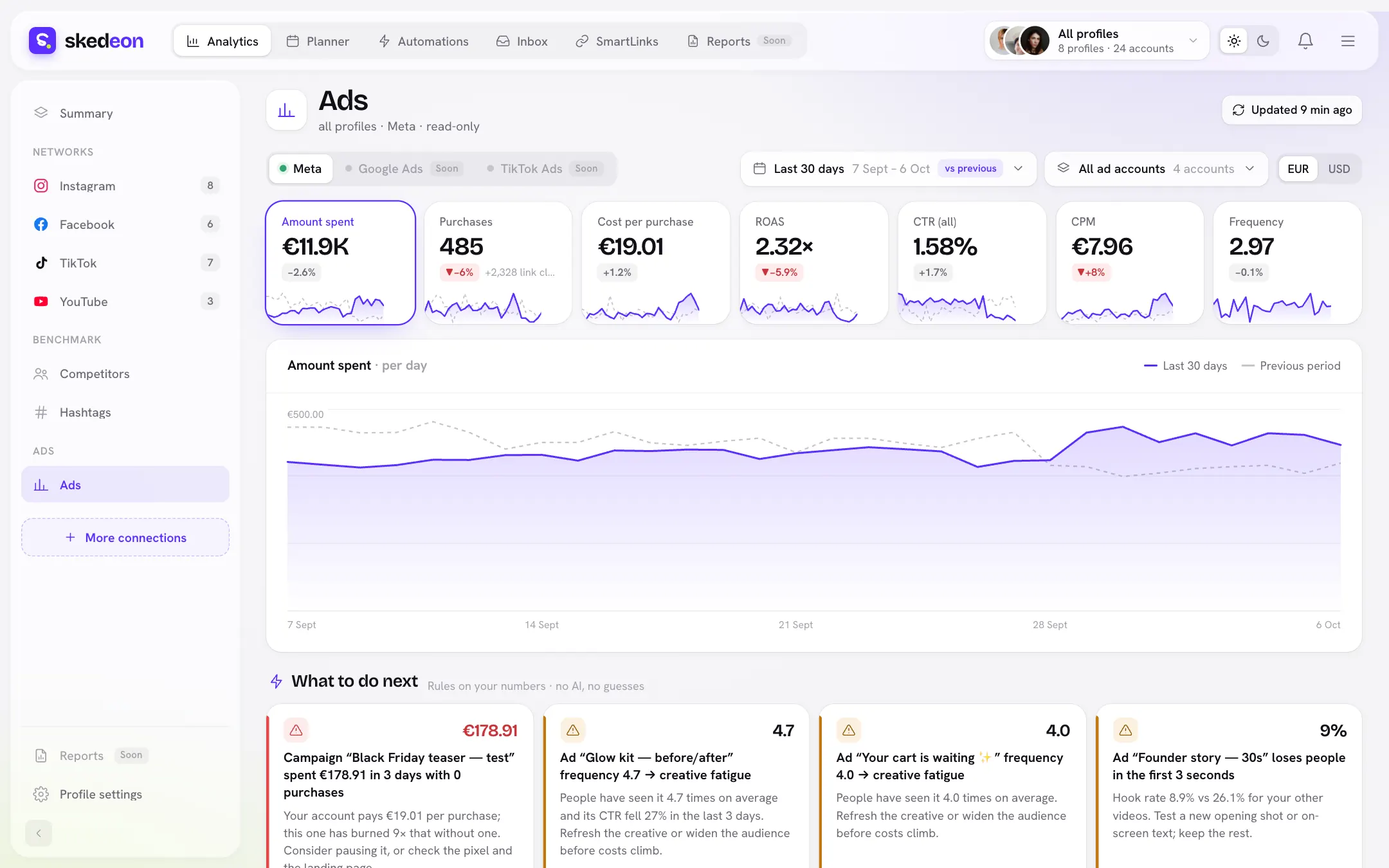Screen dimensions: 1389x868
Task: Open the Analytics tab
Action: tap(222, 41)
